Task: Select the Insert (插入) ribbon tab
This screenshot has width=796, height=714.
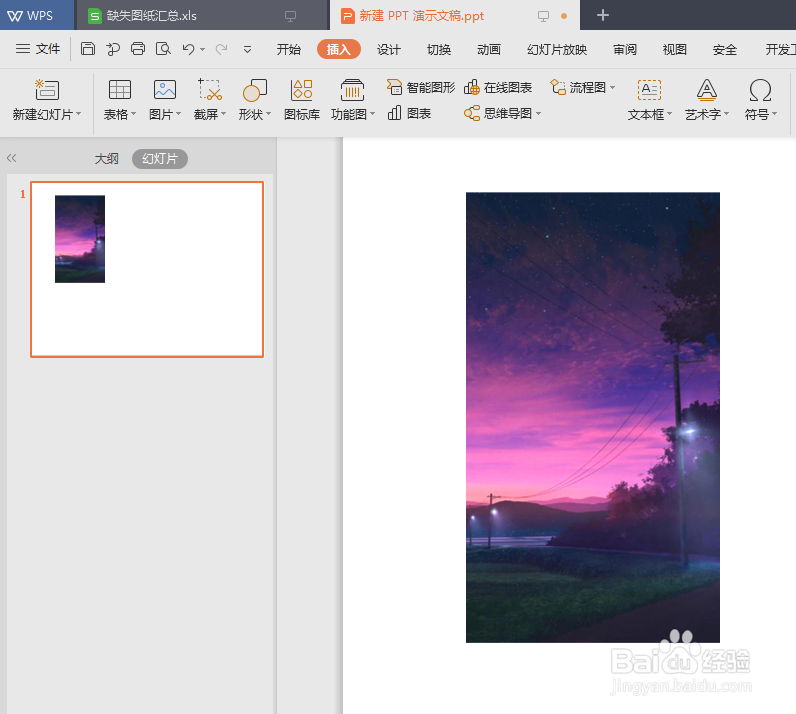Action: point(339,49)
